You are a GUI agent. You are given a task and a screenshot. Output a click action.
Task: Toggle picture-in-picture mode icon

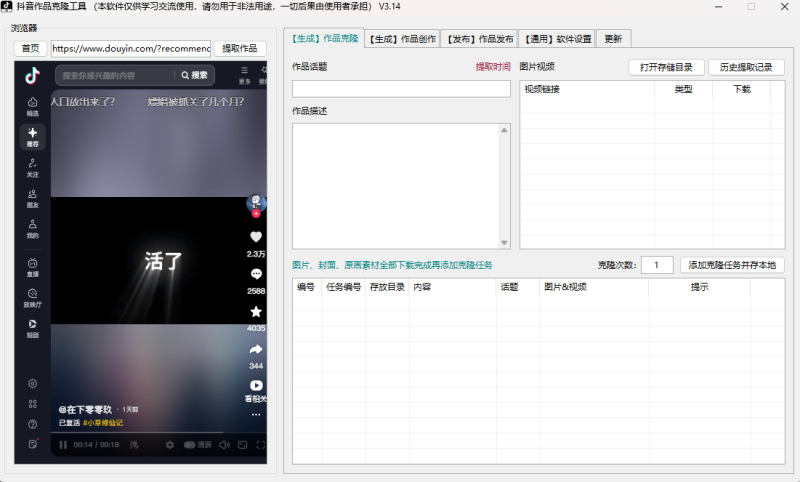(243, 445)
